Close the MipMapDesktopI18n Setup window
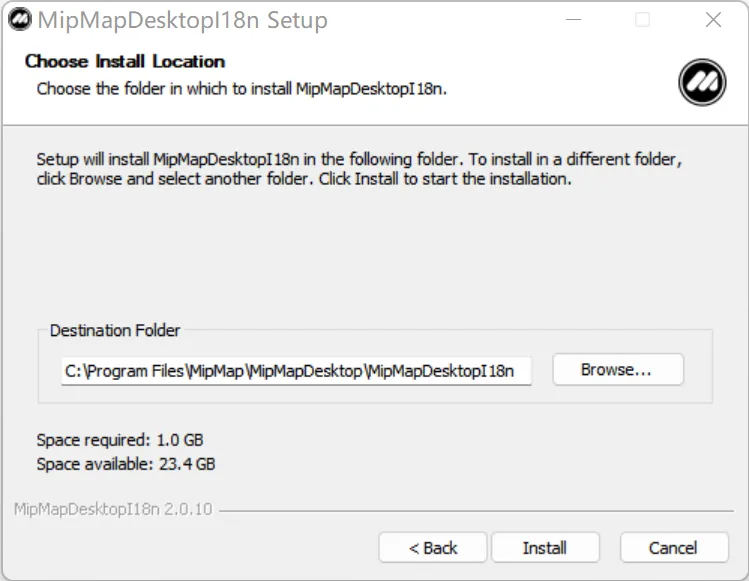Viewport: 749px width, 581px height. (x=713, y=20)
